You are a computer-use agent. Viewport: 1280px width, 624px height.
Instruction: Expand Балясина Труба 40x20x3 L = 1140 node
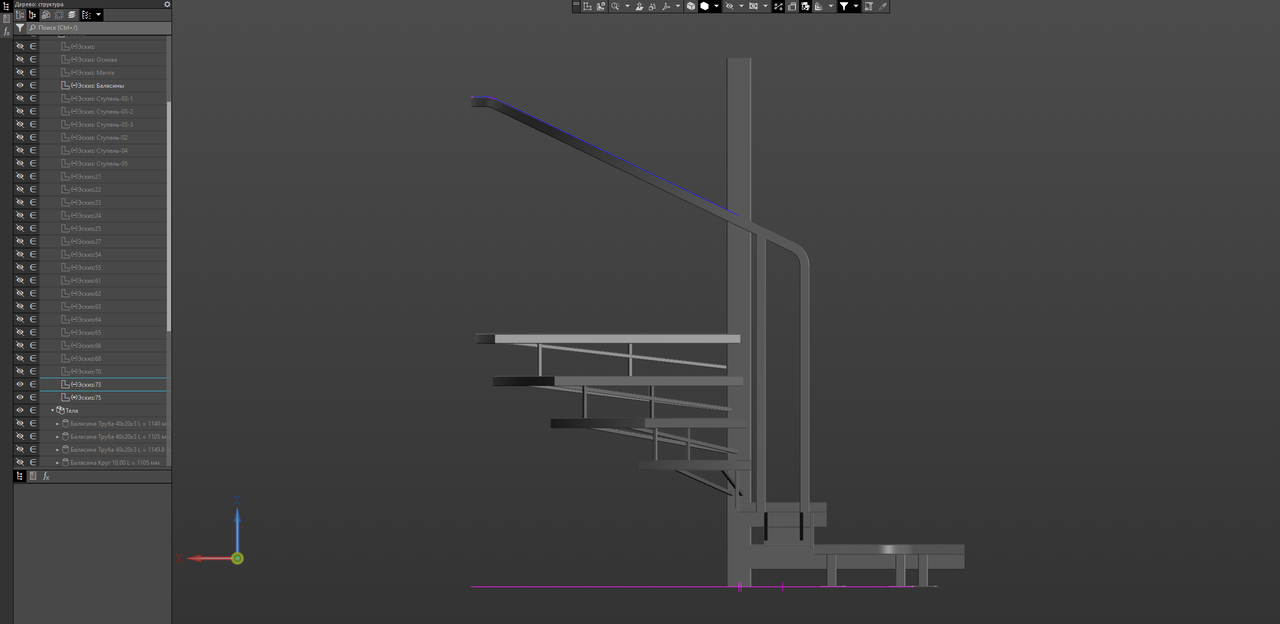point(57,423)
